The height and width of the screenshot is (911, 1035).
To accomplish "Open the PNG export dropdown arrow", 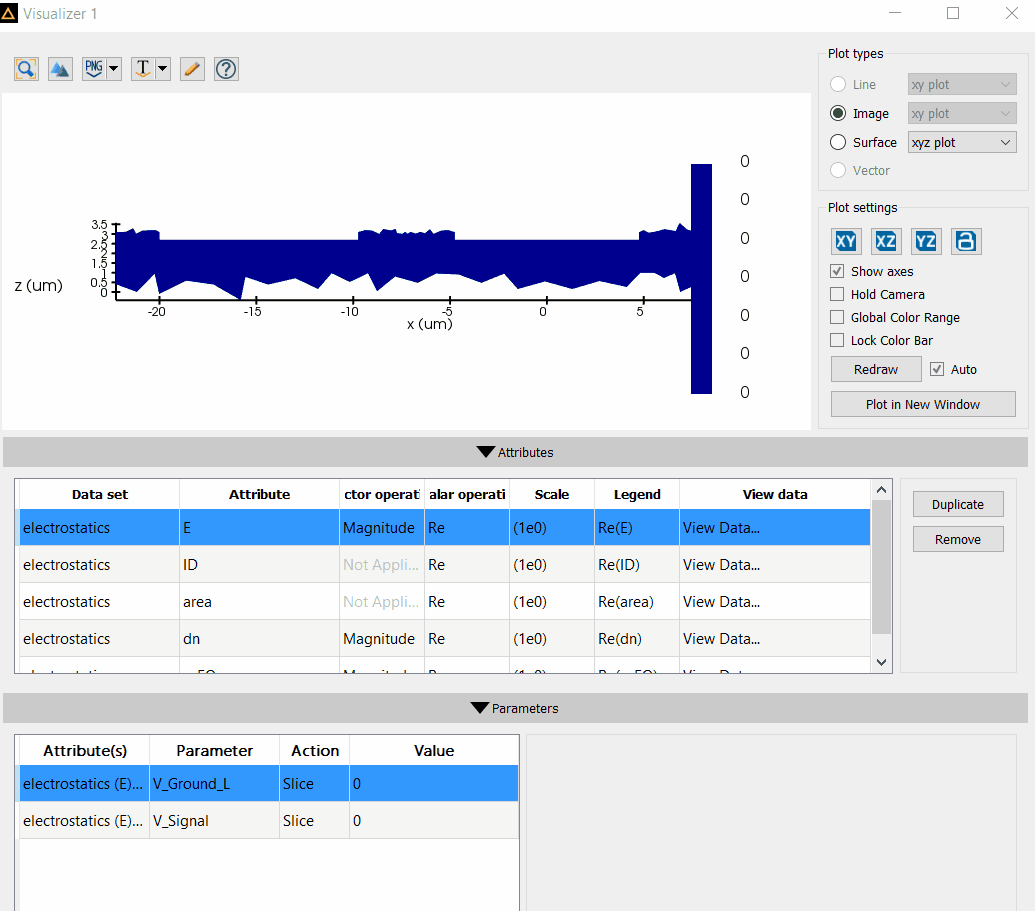I will [114, 69].
